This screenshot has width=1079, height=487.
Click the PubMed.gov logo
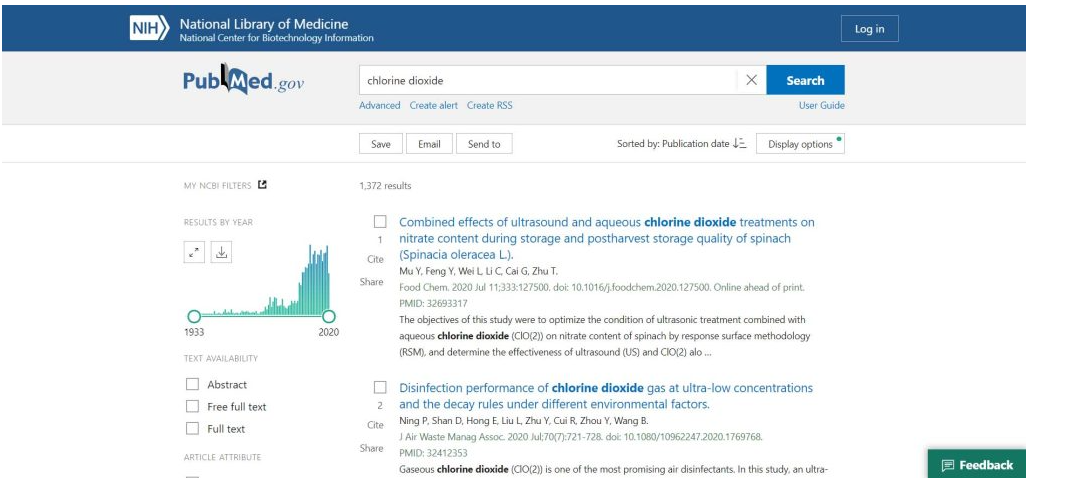click(243, 81)
